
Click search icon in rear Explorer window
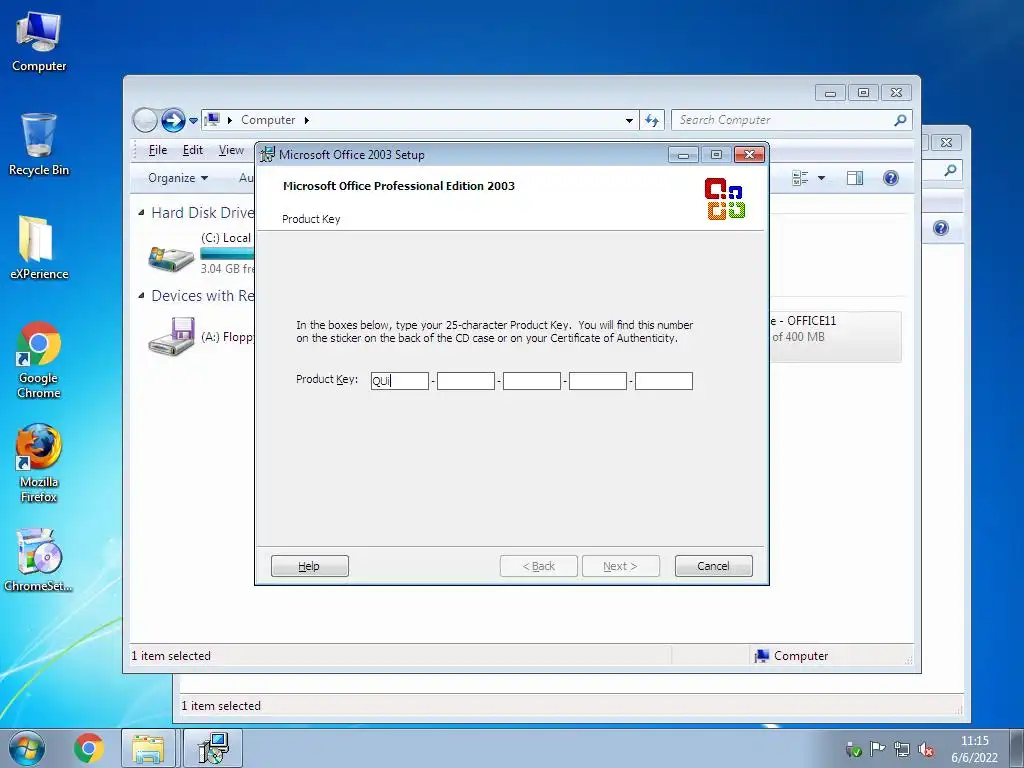click(x=950, y=170)
